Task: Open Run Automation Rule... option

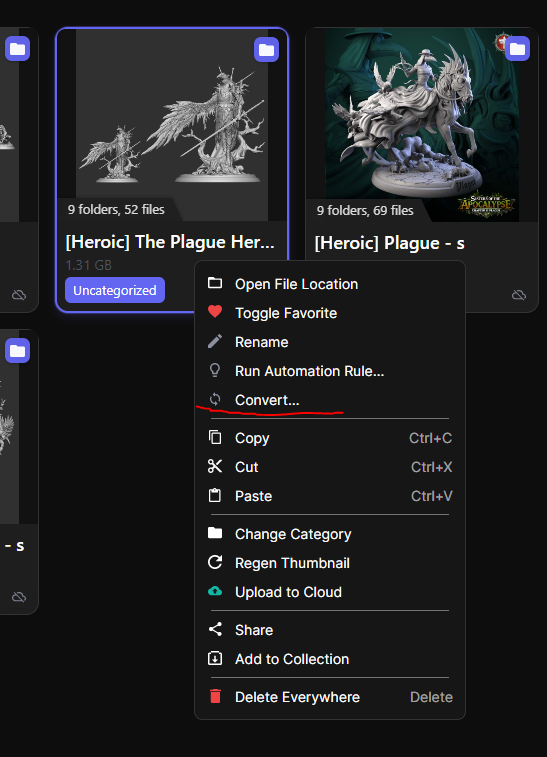Action: coord(330,371)
